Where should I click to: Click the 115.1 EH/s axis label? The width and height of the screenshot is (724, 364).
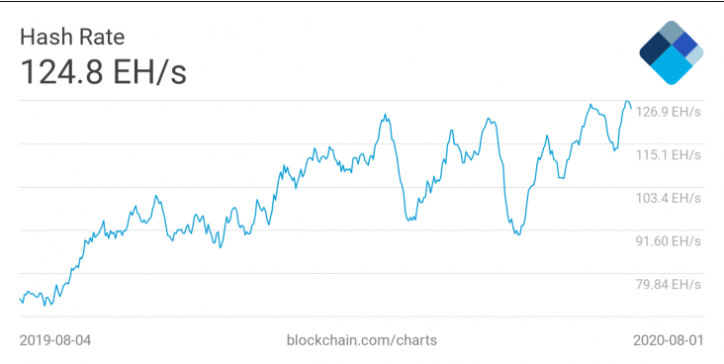click(x=669, y=155)
